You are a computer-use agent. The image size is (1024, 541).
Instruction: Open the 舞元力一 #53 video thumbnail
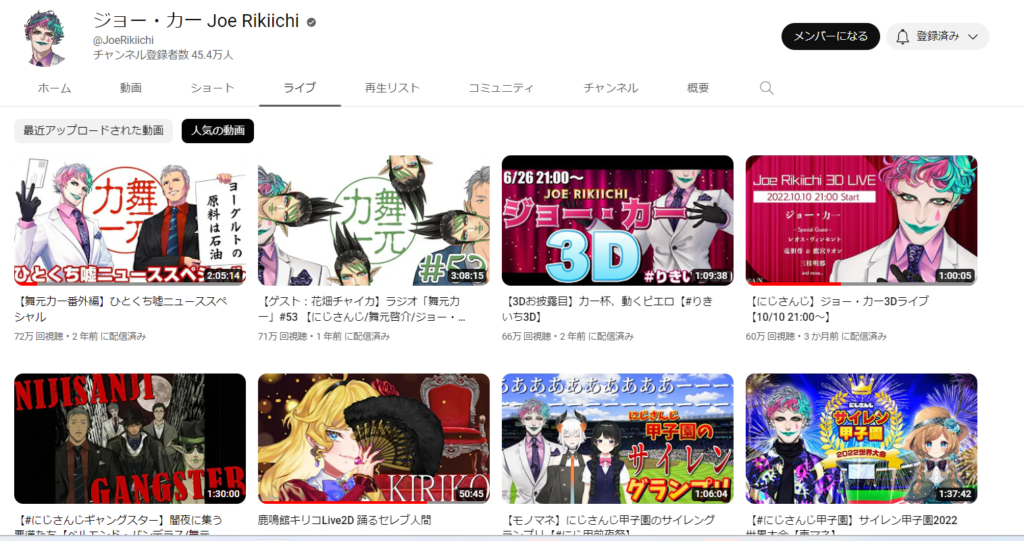point(374,220)
